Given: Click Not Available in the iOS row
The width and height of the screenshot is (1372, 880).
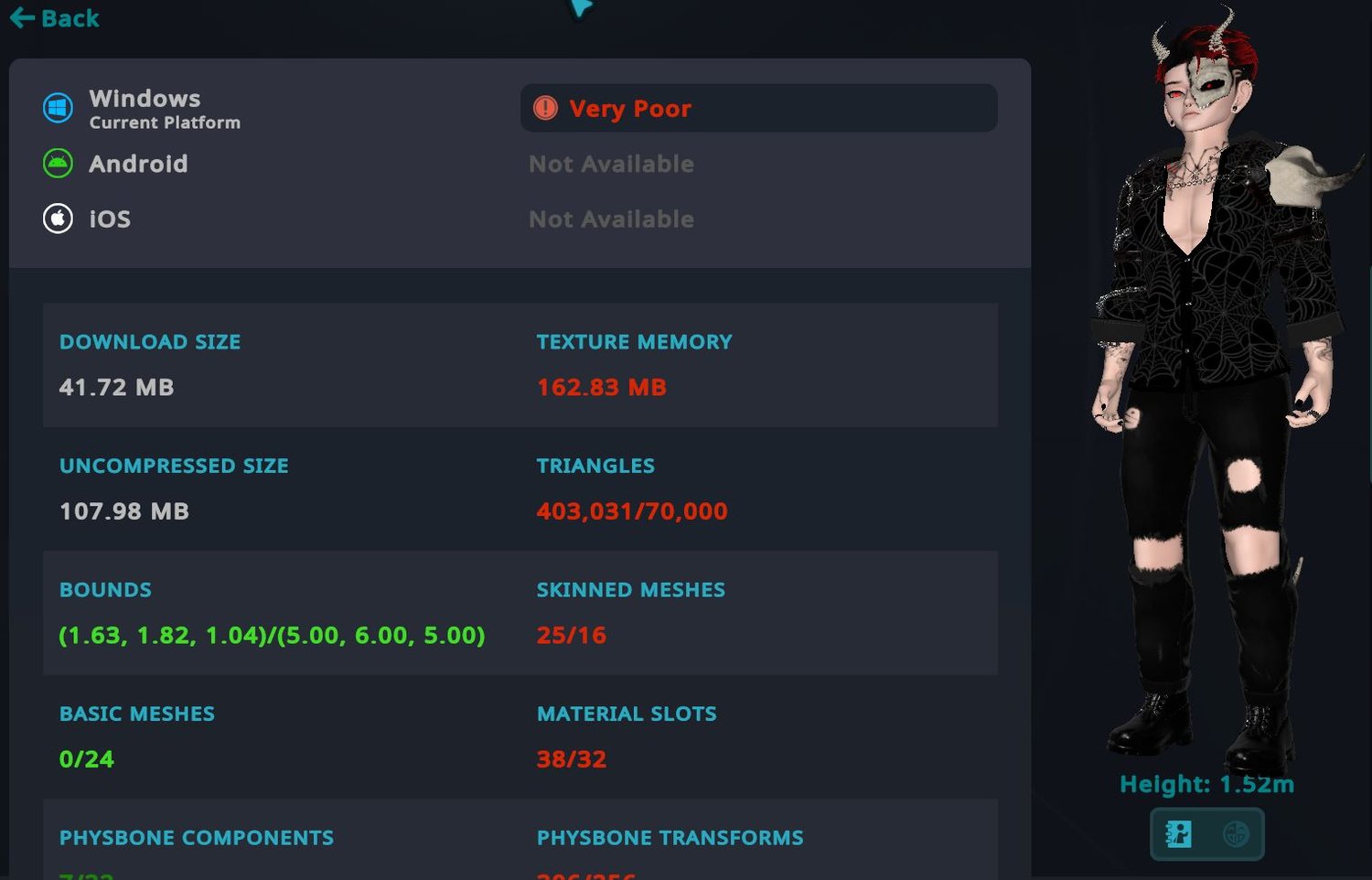Looking at the screenshot, I should tap(611, 220).
